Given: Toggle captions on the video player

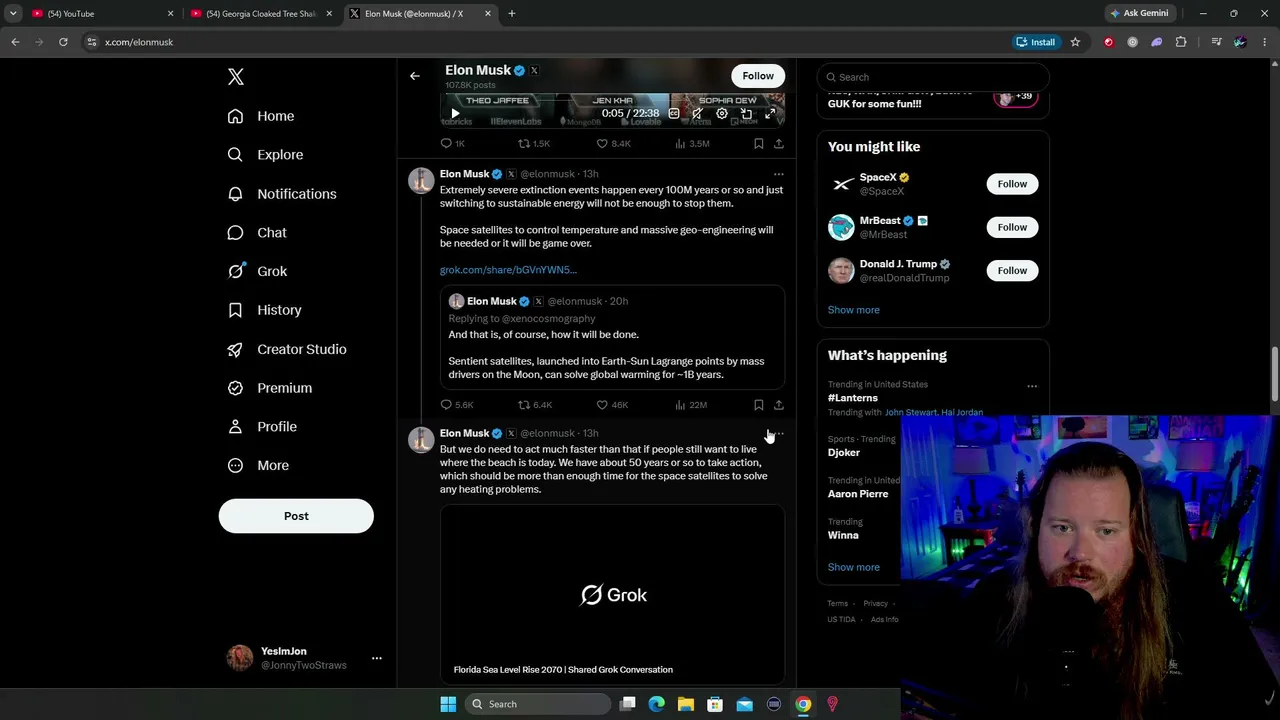Looking at the screenshot, I should (x=674, y=113).
